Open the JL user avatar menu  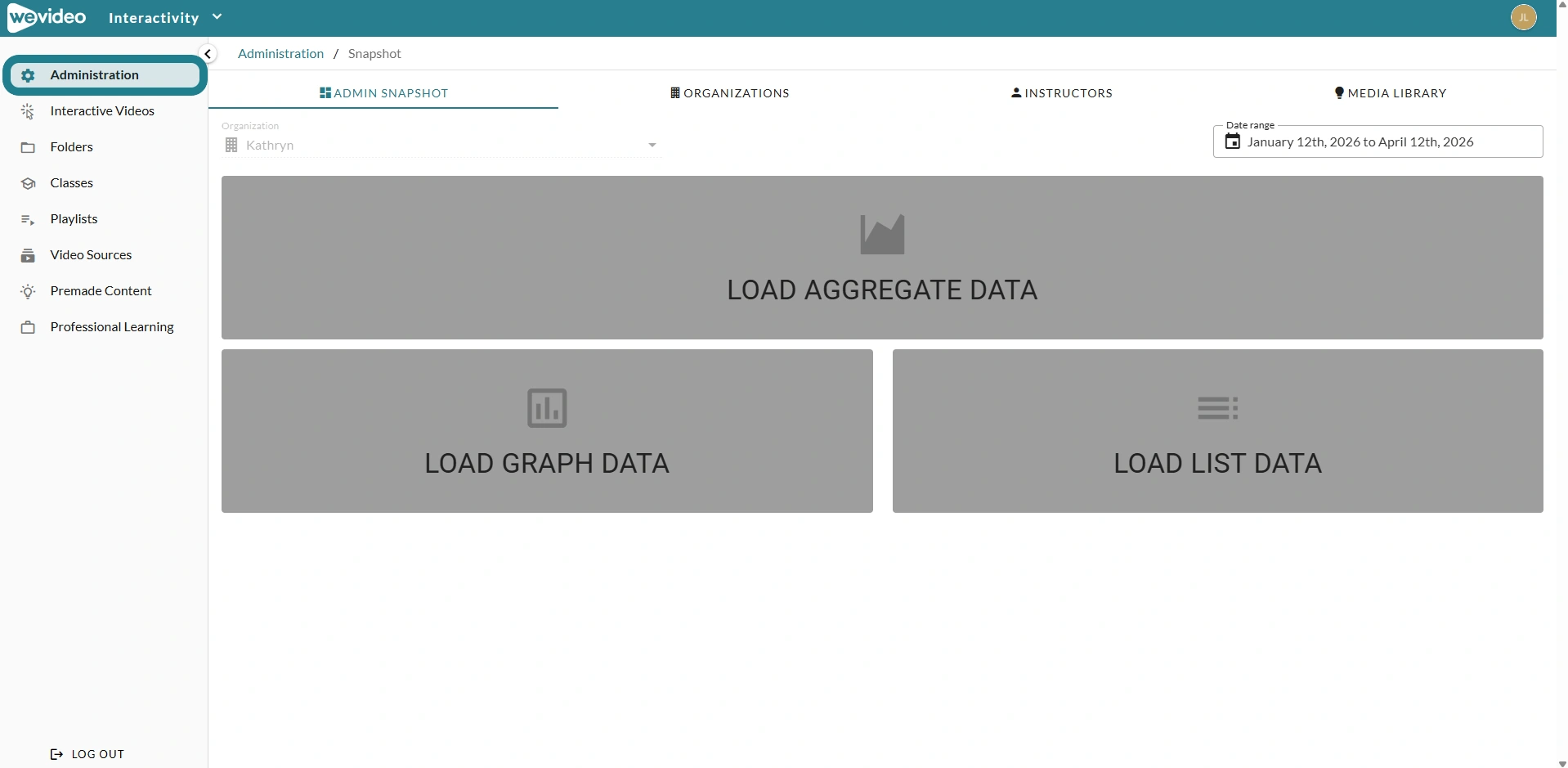click(1523, 17)
